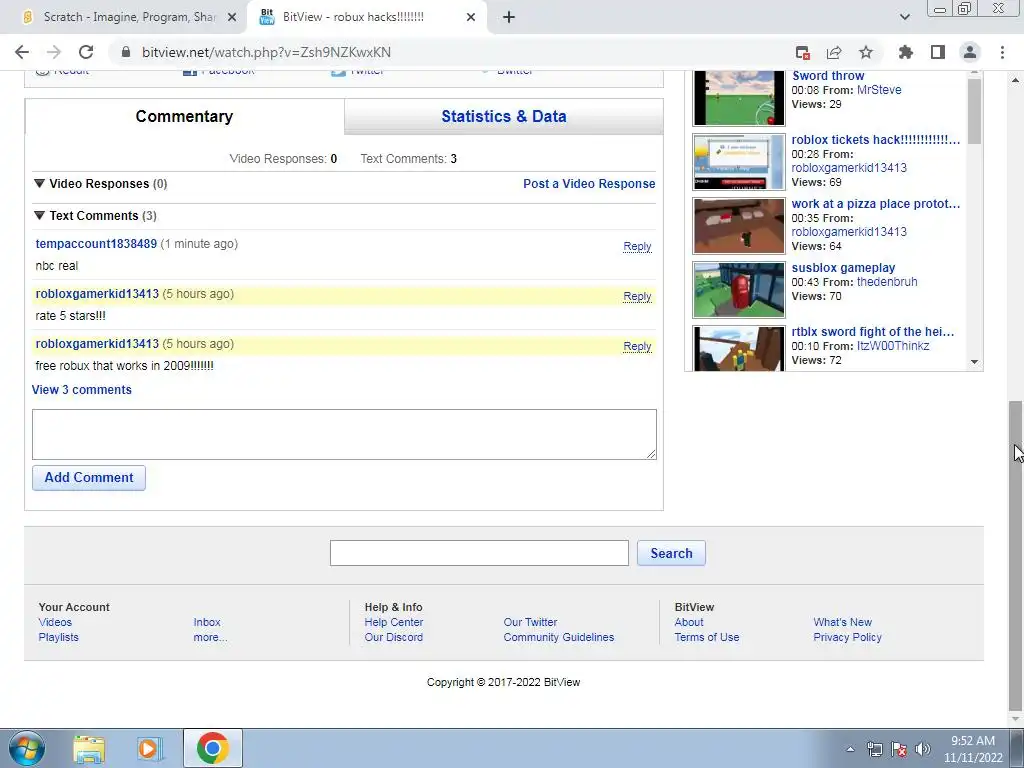The width and height of the screenshot is (1024, 768).
Task: Open the Chrome extensions puzzle icon
Action: click(x=905, y=52)
